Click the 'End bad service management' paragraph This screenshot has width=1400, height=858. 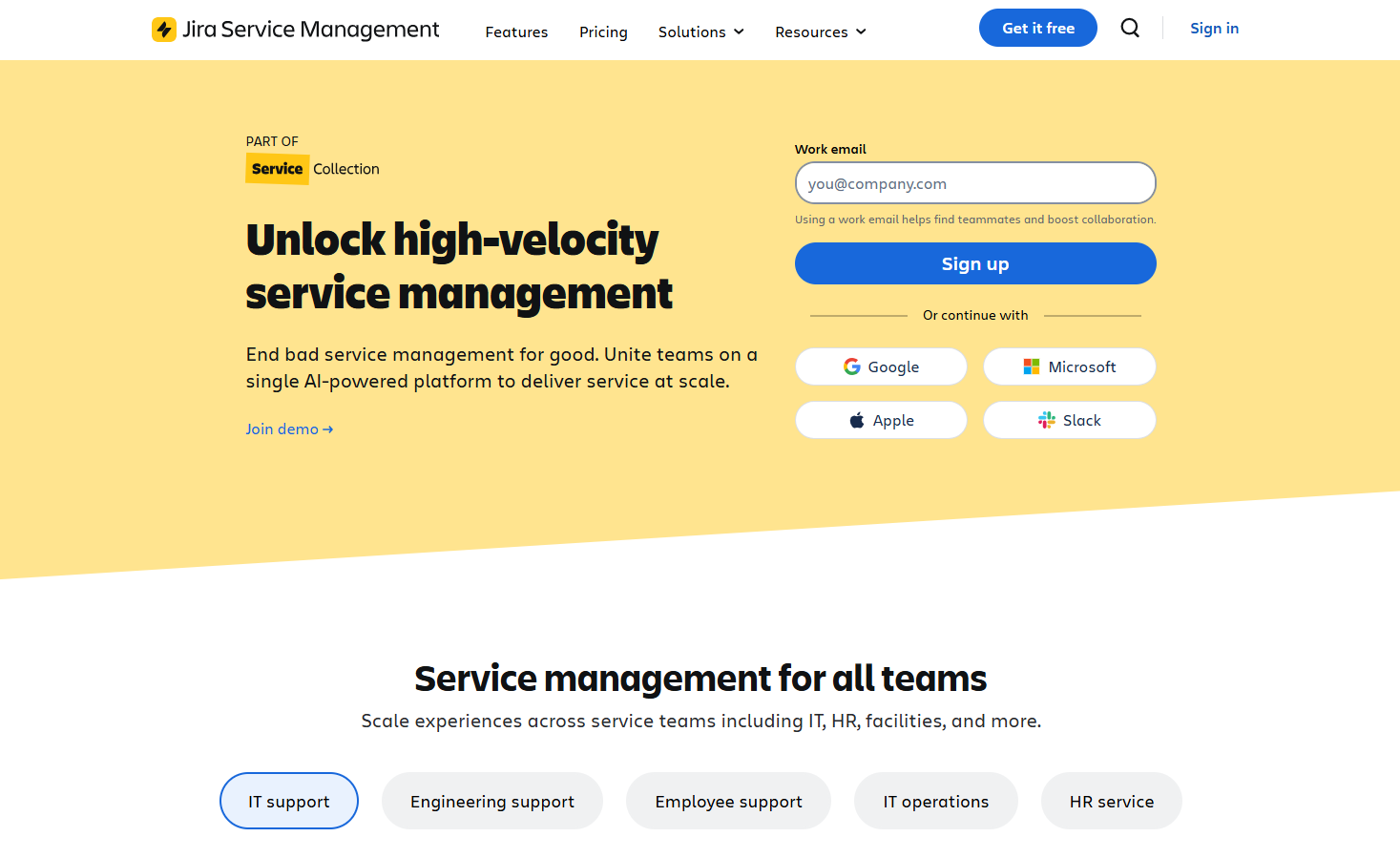coord(502,367)
